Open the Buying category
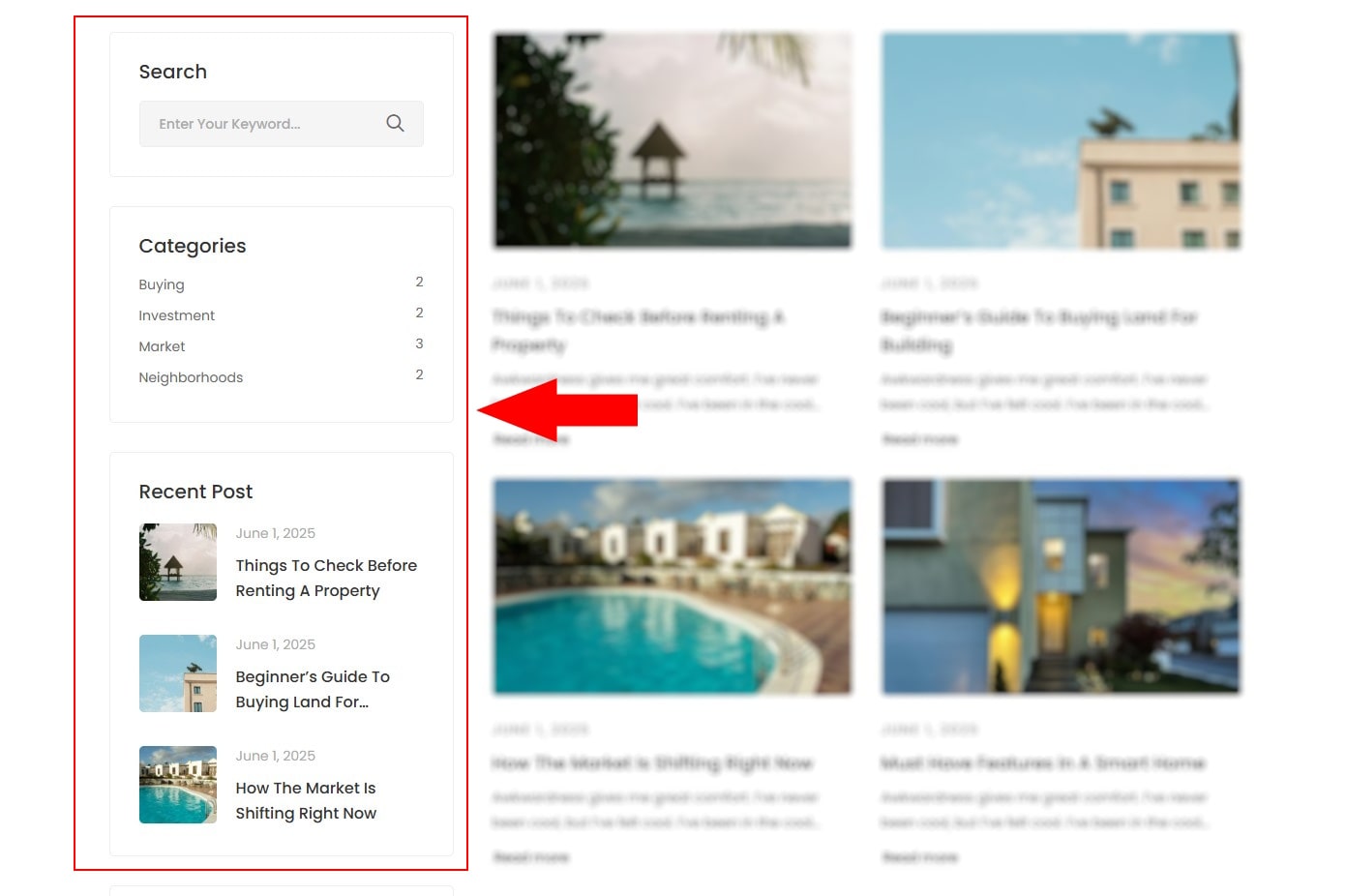Image resolution: width=1346 pixels, height=896 pixels. click(x=162, y=284)
